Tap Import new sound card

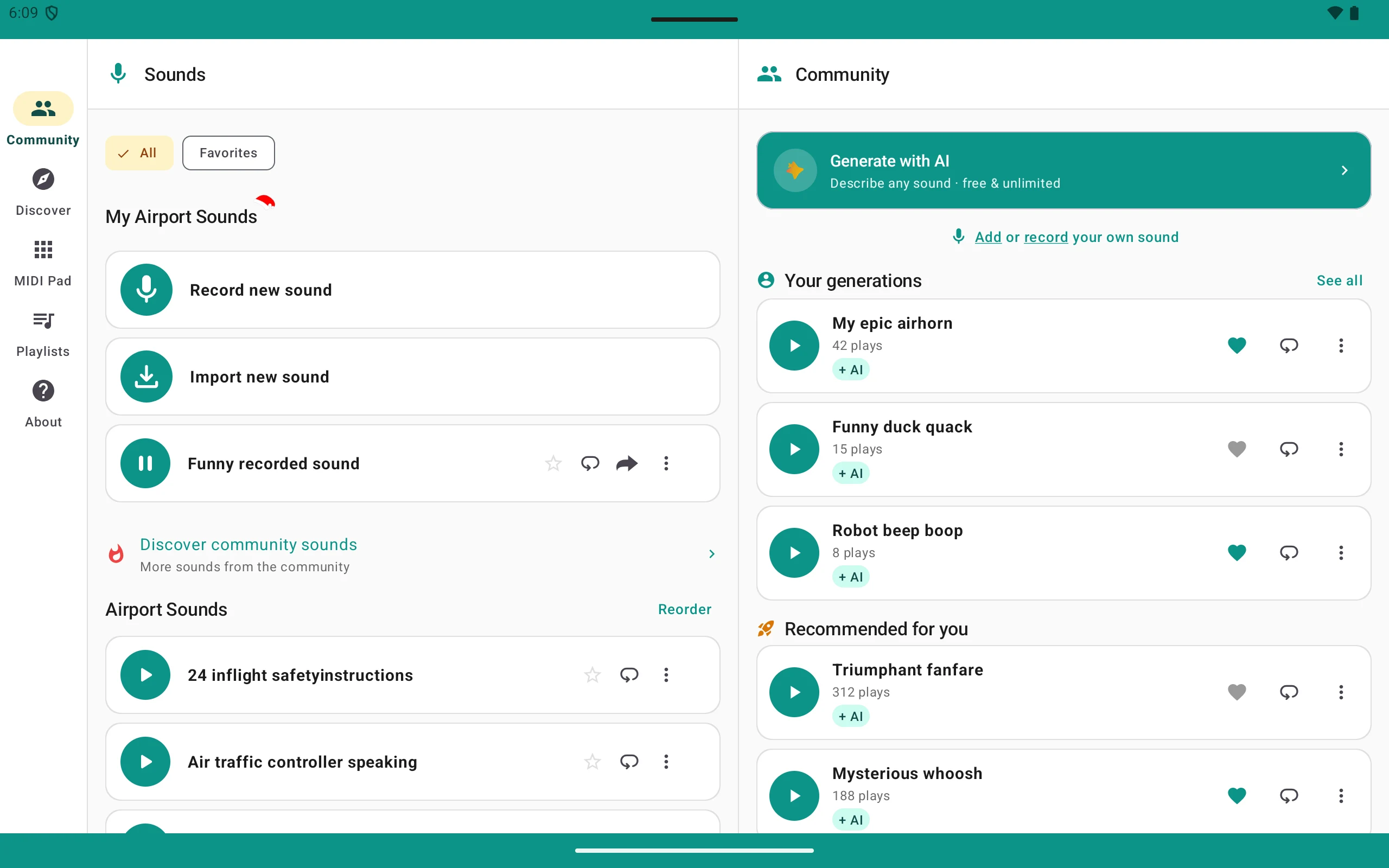pyautogui.click(x=413, y=376)
